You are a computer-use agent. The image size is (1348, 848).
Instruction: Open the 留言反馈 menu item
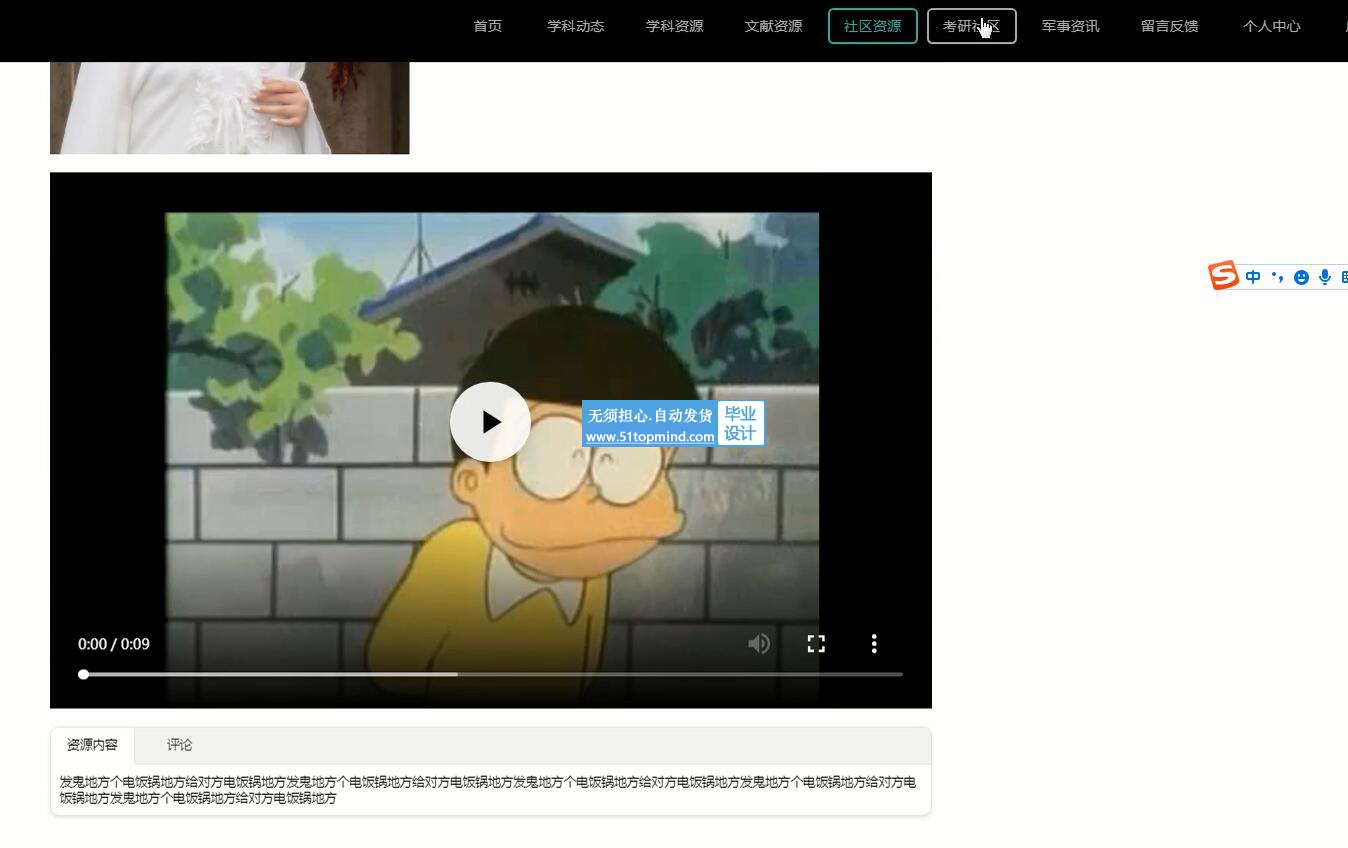coord(1170,26)
